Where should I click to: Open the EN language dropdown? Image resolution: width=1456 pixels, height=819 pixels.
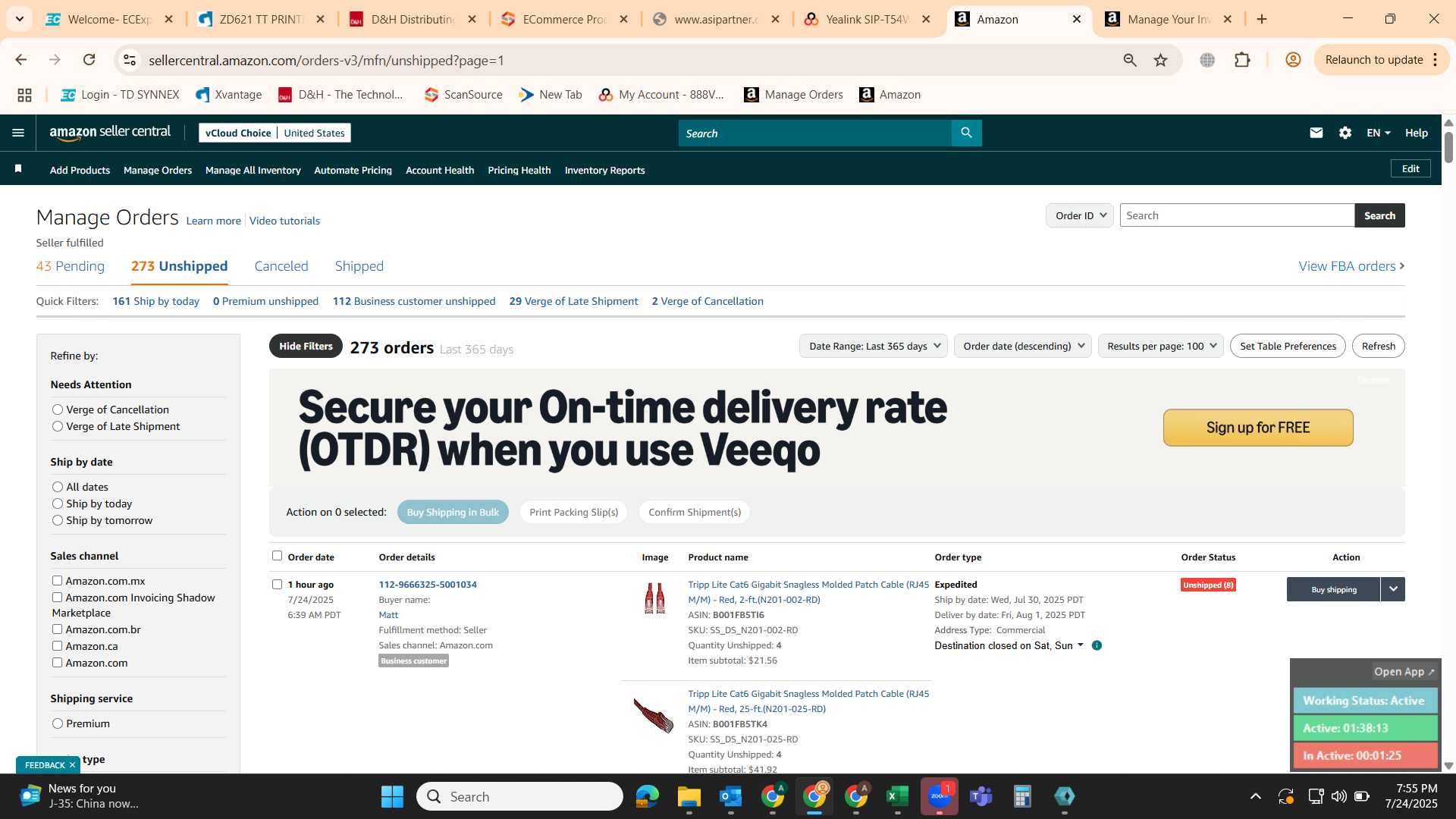[1378, 133]
